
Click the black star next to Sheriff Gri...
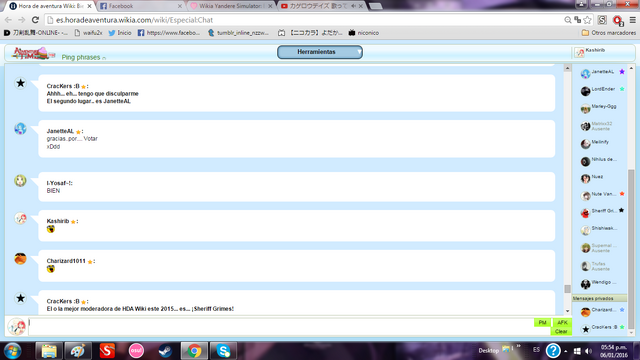621,211
